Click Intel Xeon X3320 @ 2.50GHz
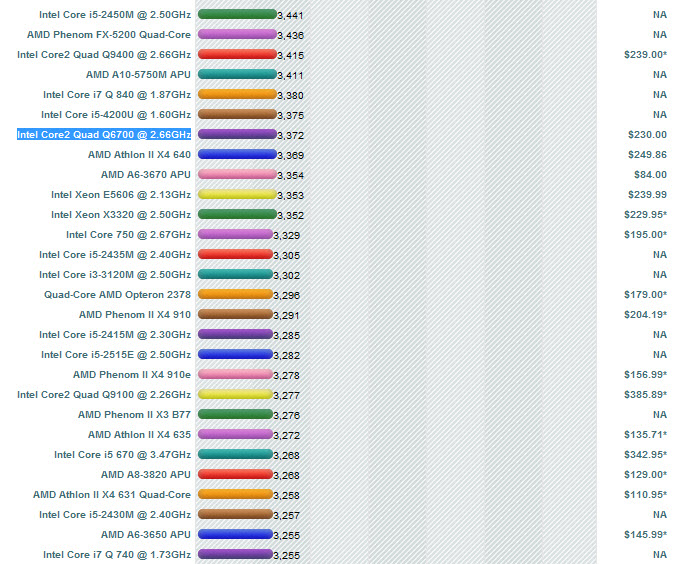The width and height of the screenshot is (686, 564). [x=121, y=215]
